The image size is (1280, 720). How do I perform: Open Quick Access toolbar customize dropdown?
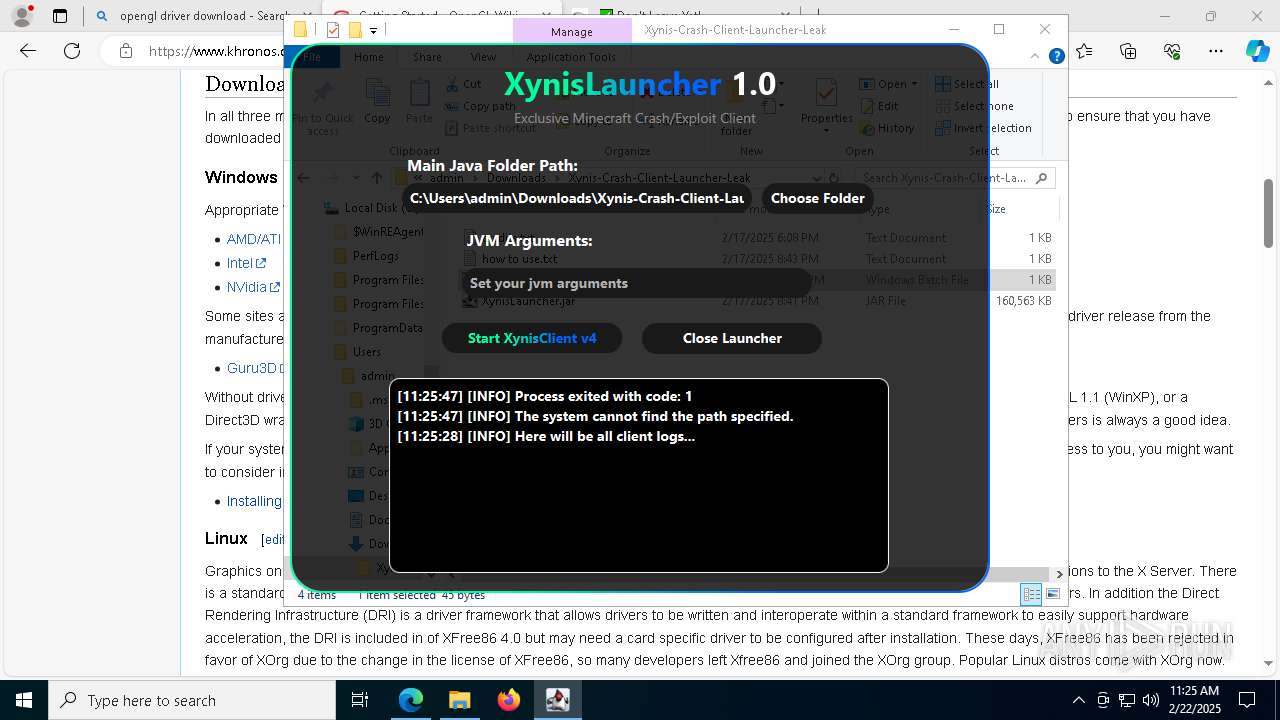pyautogui.click(x=373, y=30)
